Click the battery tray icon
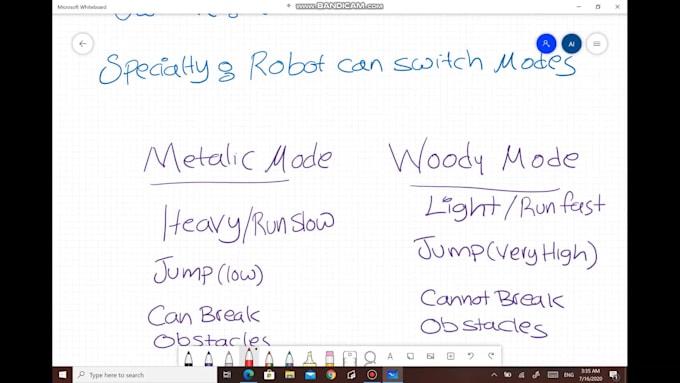The image size is (680, 383). click(507, 375)
